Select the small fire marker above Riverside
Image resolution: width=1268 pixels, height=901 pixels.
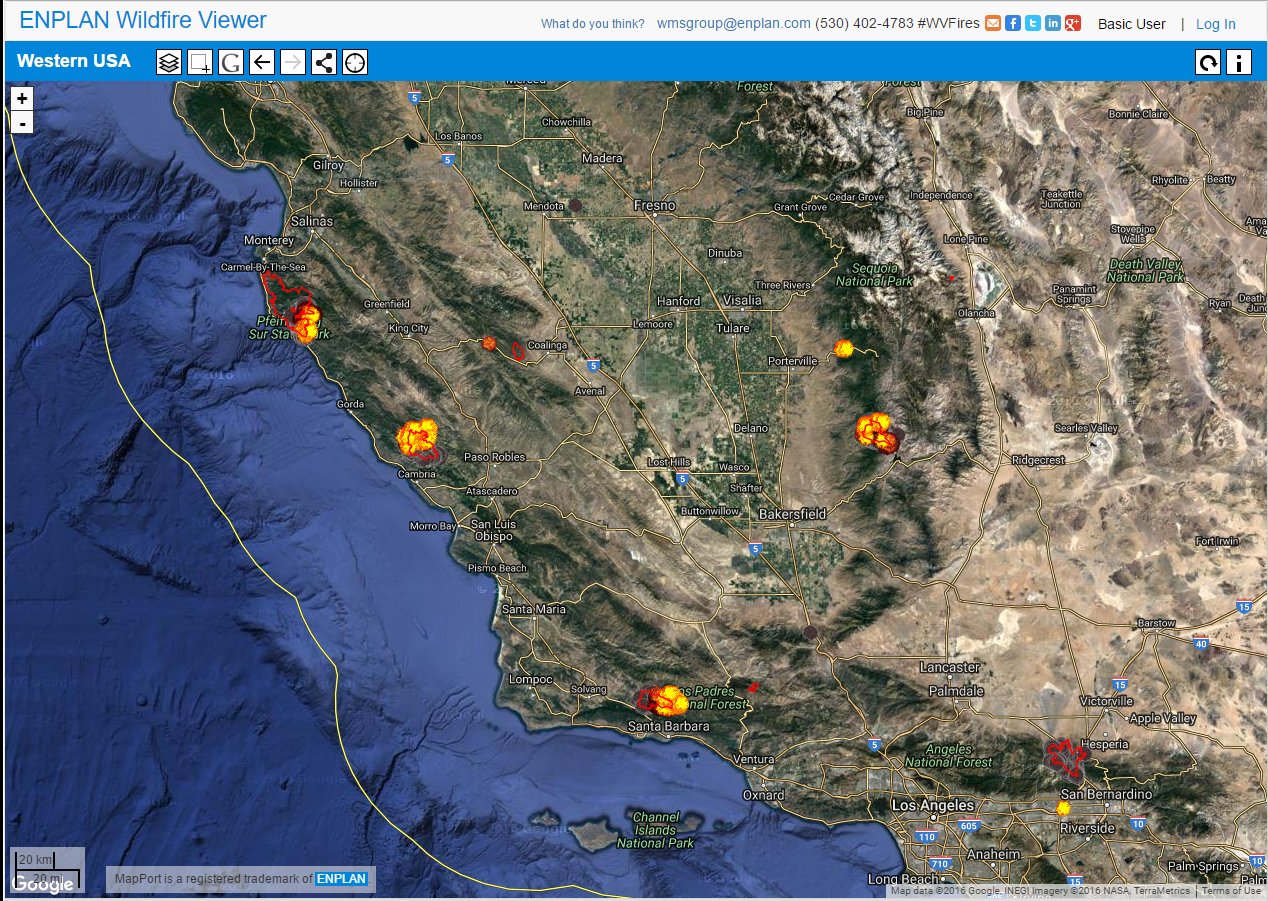coord(1064,807)
